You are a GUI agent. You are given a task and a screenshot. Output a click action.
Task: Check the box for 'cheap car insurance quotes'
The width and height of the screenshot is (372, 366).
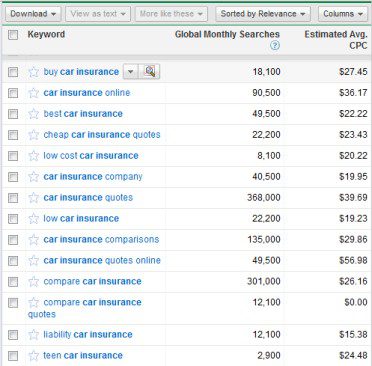tap(13, 135)
